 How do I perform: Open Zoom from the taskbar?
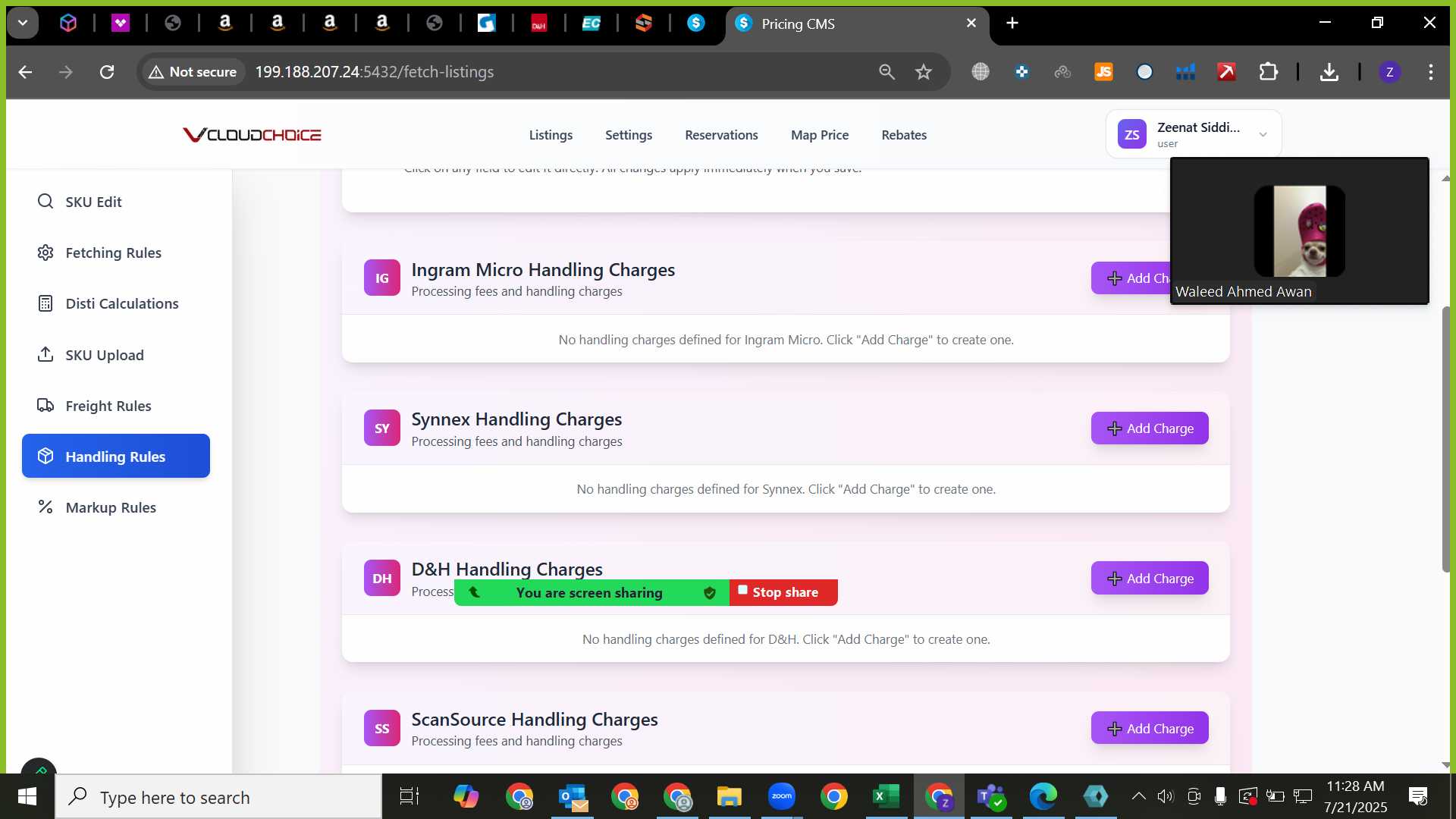[x=781, y=797]
